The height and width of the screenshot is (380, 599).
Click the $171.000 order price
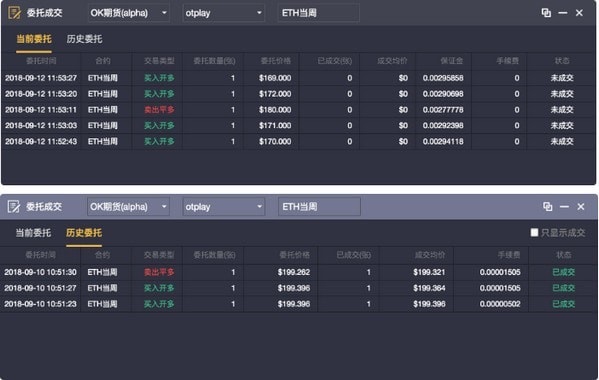(275, 126)
